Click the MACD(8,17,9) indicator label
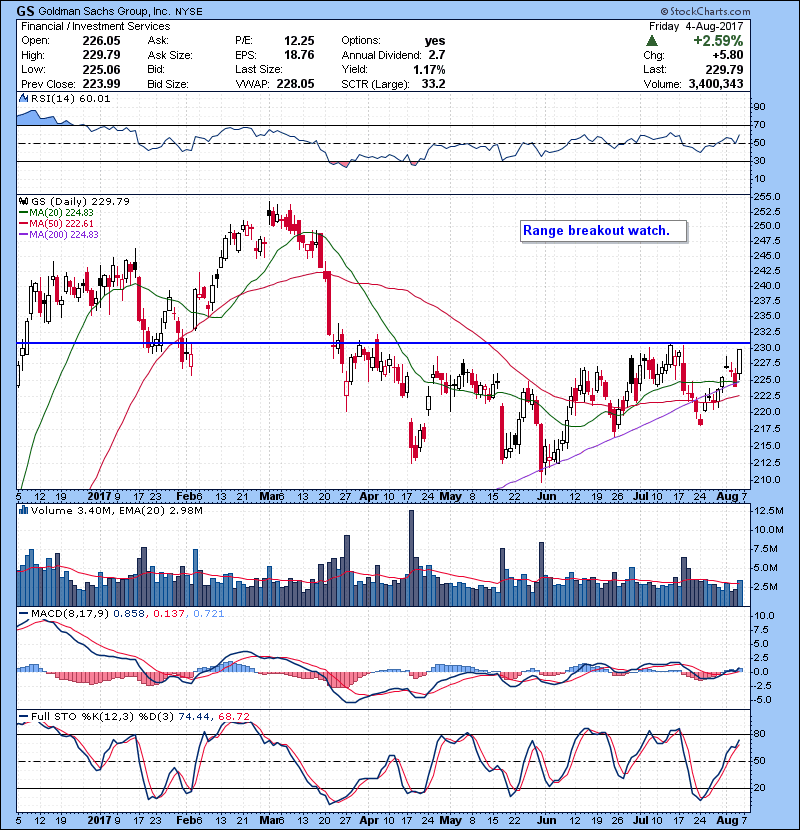This screenshot has width=800, height=830. pyautogui.click(x=70, y=614)
